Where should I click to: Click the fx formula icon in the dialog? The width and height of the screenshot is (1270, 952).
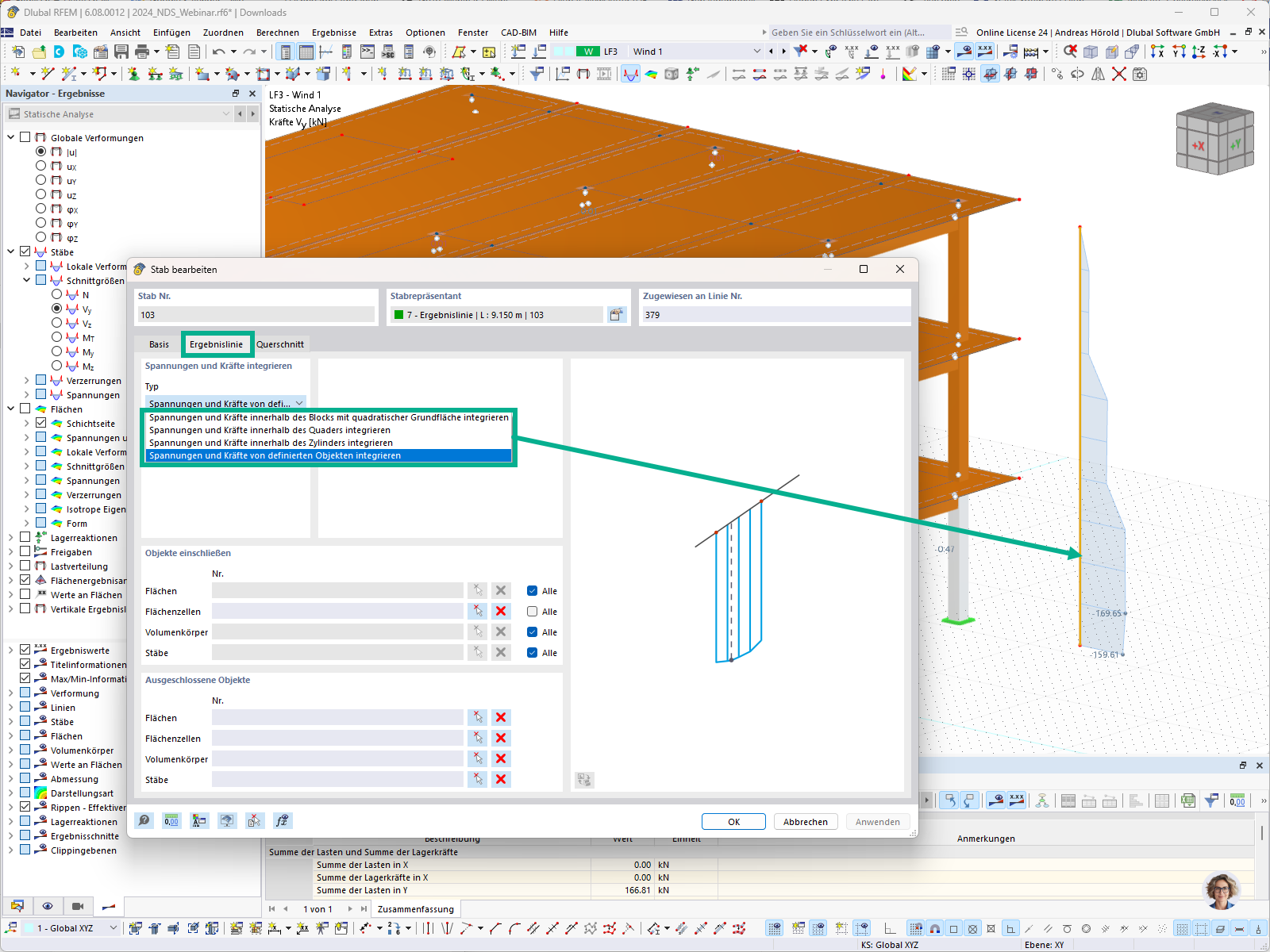coord(282,820)
